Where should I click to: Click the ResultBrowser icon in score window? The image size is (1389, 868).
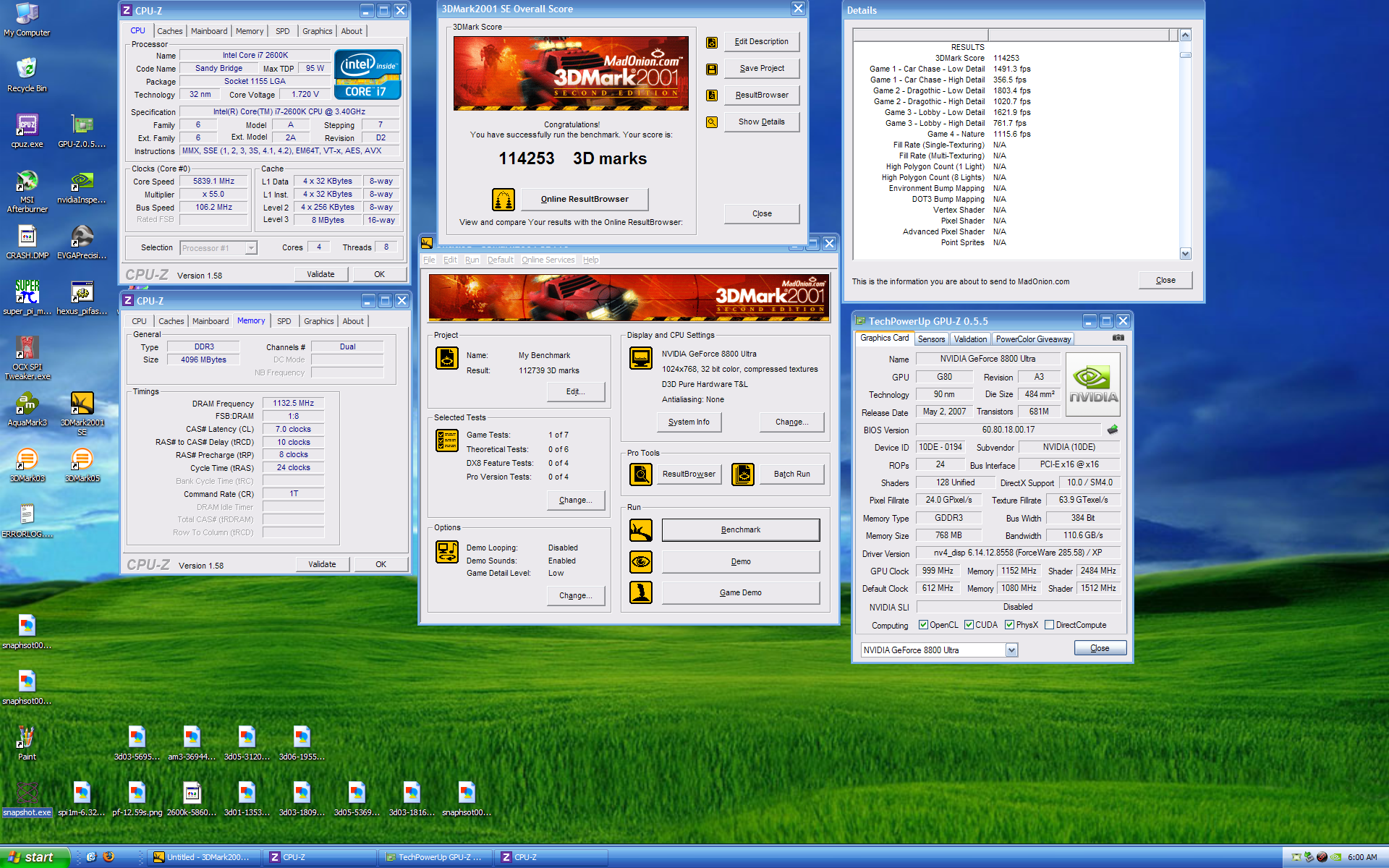coord(712,95)
